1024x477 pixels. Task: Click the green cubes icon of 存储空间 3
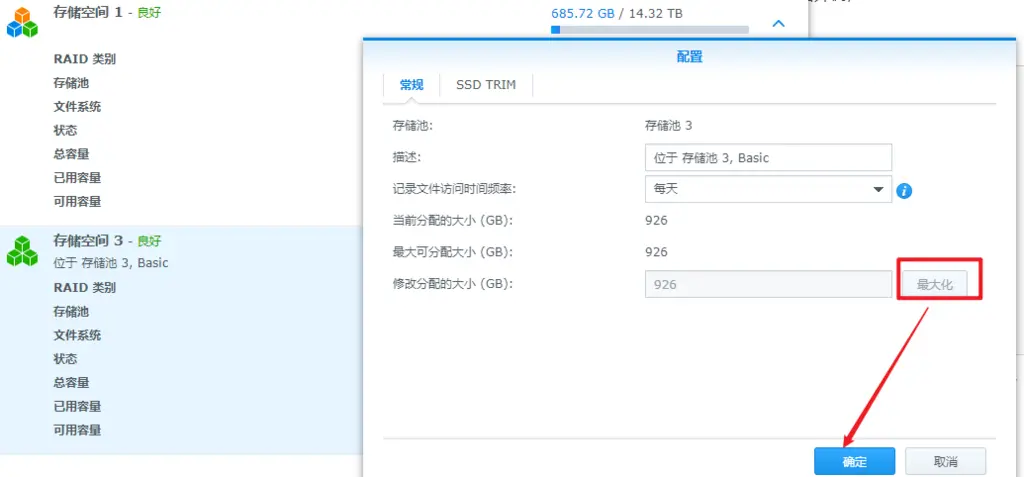coord(22,250)
